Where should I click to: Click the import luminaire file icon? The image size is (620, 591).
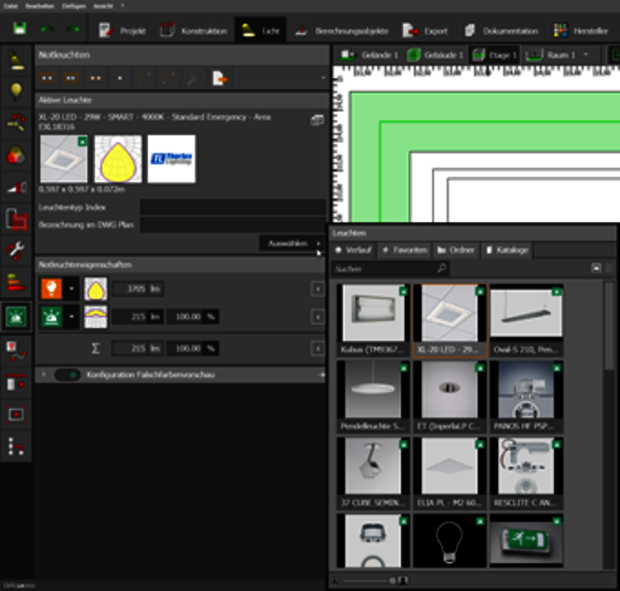click(x=220, y=77)
